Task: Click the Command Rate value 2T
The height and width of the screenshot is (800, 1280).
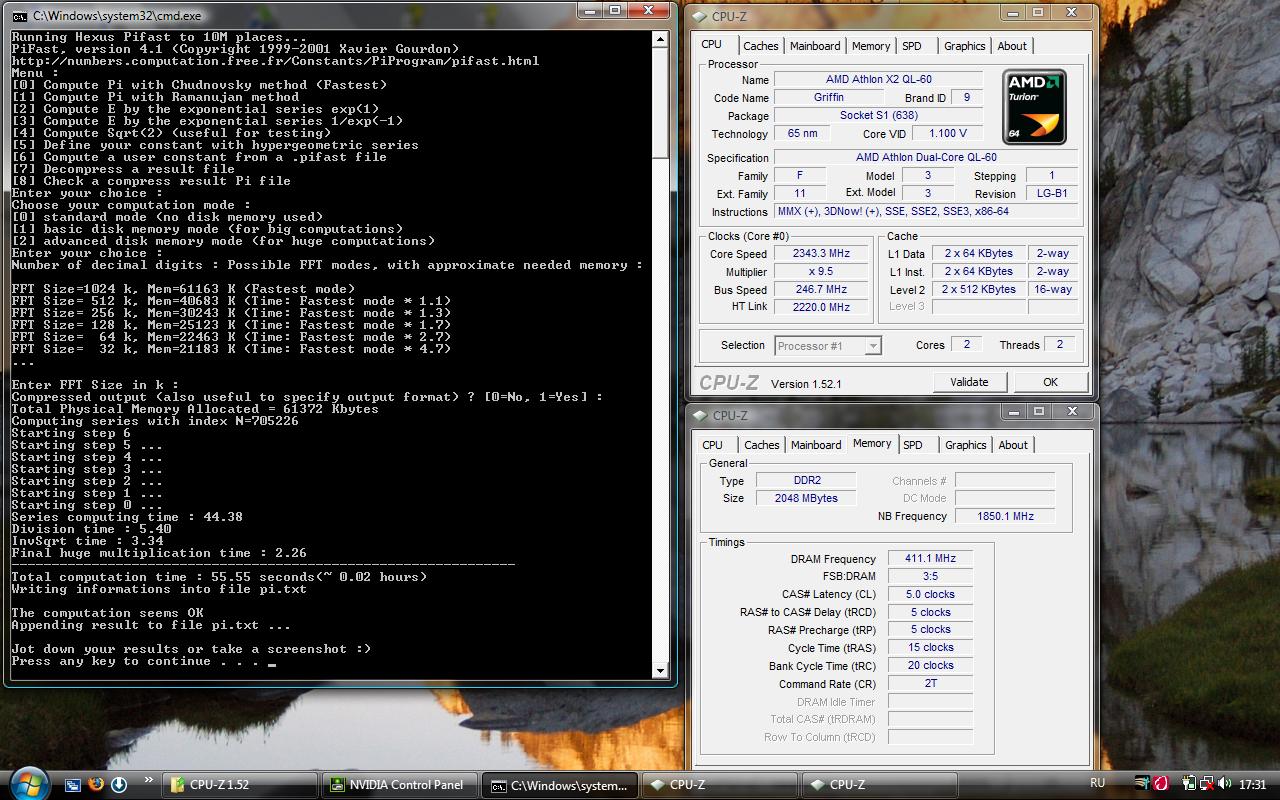Action: (x=930, y=685)
